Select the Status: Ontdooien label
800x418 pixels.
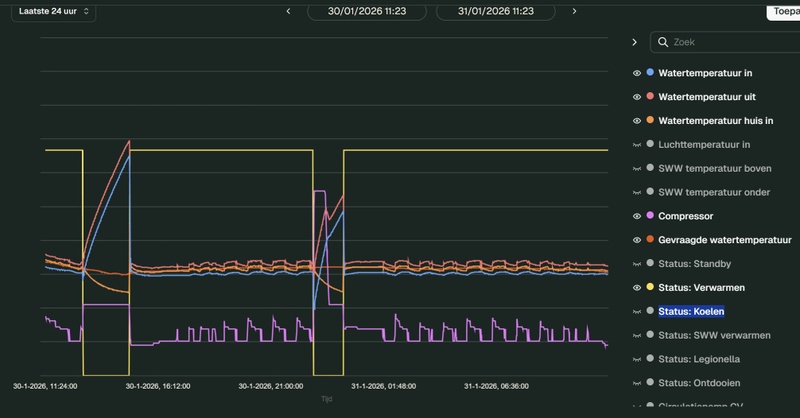tap(699, 383)
